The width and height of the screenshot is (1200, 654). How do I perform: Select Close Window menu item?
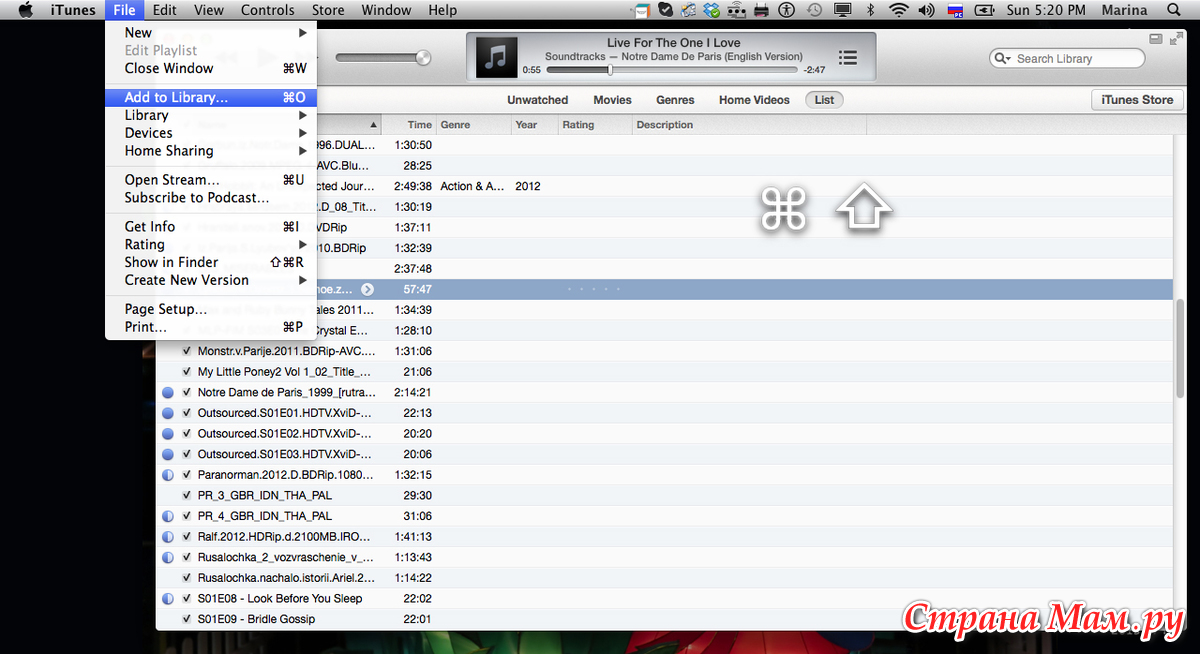pyautogui.click(x=211, y=68)
